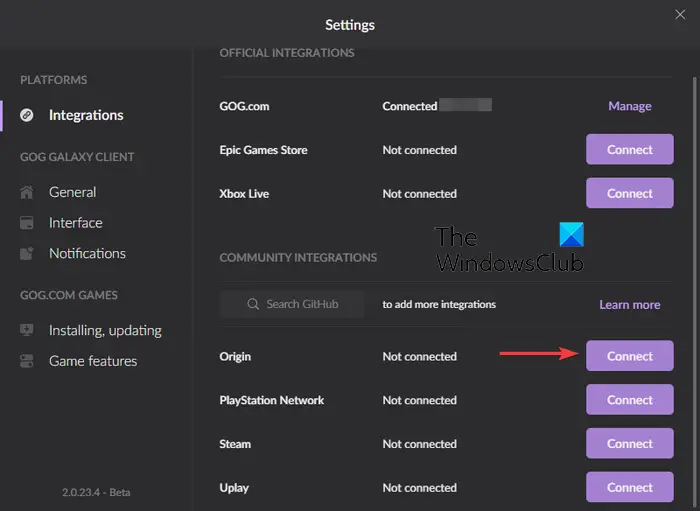Click the Integrations link icon in sidebar
The width and height of the screenshot is (700, 511).
click(x=27, y=115)
